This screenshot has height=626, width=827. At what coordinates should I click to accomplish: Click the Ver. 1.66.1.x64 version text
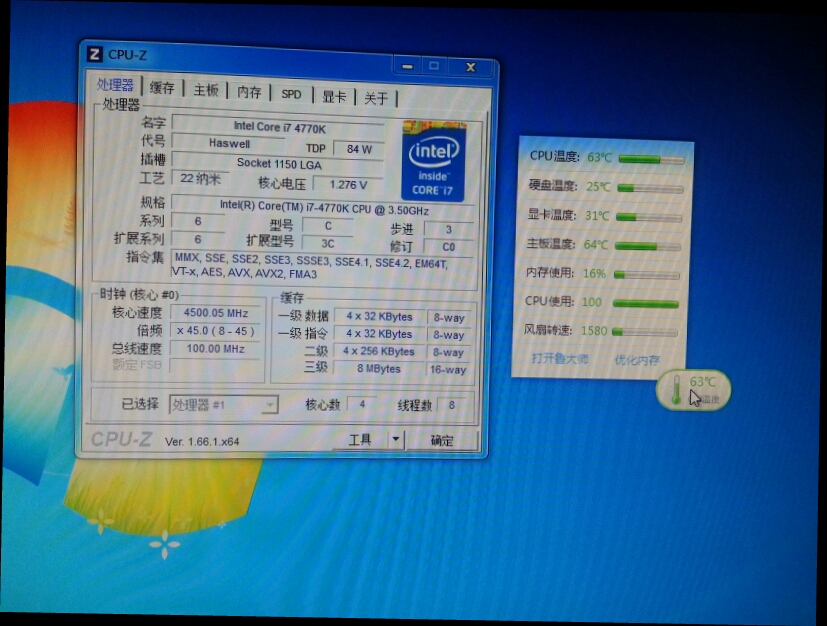(202, 441)
